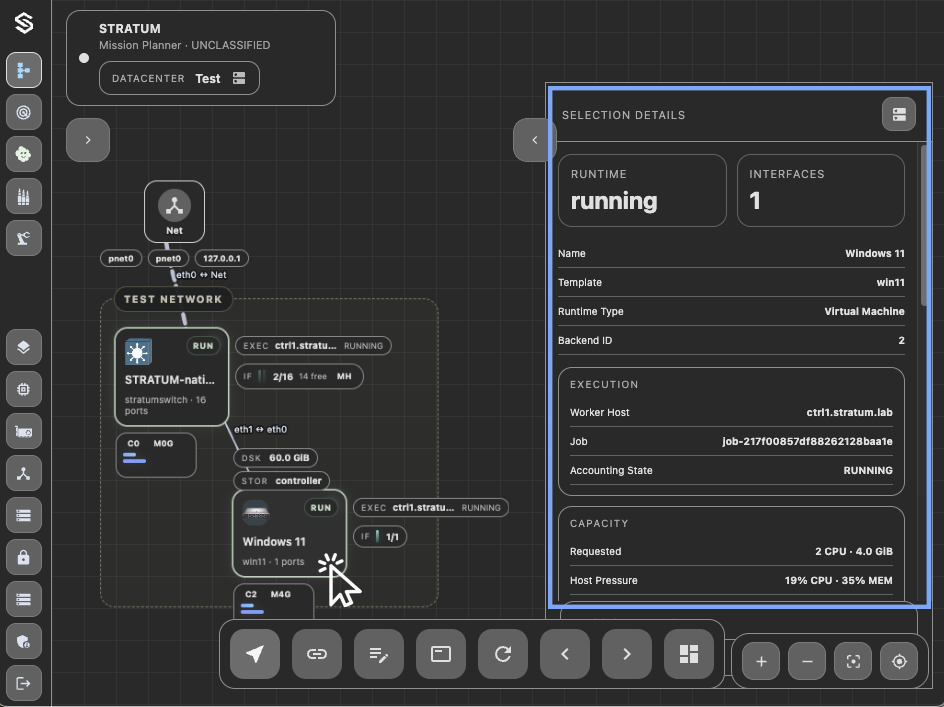
Task: Click the DSK 60.0 GiB pill
Action: pos(275,458)
